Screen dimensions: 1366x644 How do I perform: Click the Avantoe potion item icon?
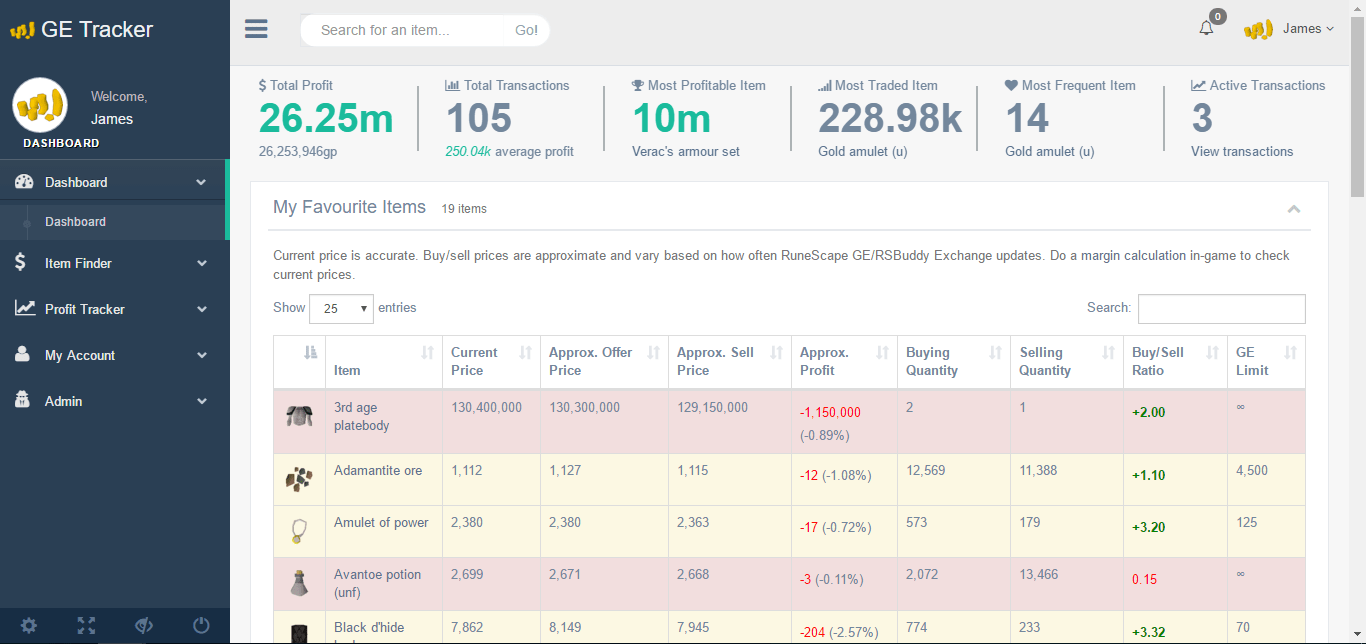point(299,584)
